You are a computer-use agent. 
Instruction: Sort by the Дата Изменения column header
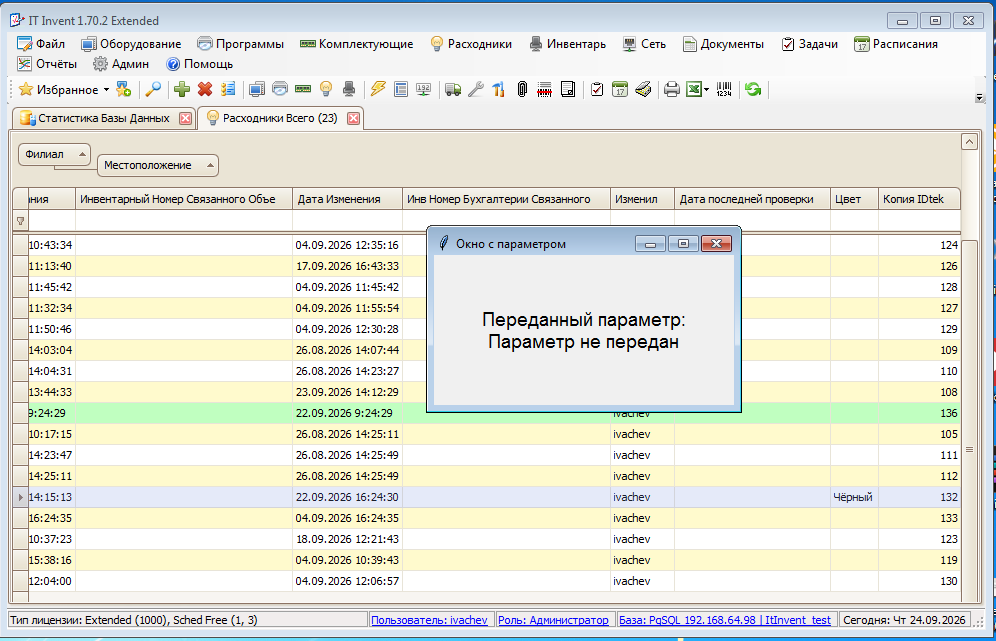pyautogui.click(x=347, y=199)
